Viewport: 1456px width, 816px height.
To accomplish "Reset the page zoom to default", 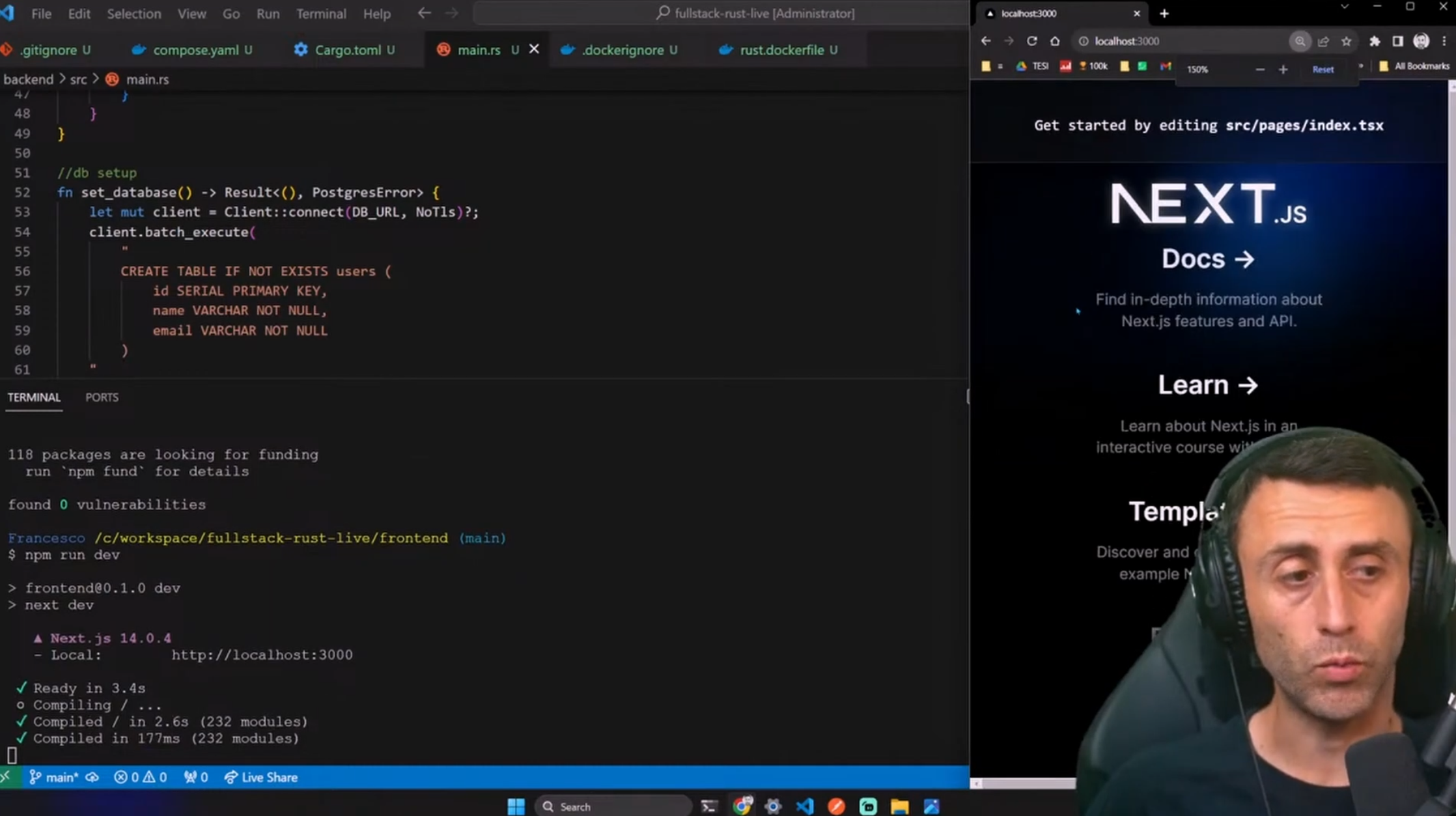I will tap(1323, 69).
